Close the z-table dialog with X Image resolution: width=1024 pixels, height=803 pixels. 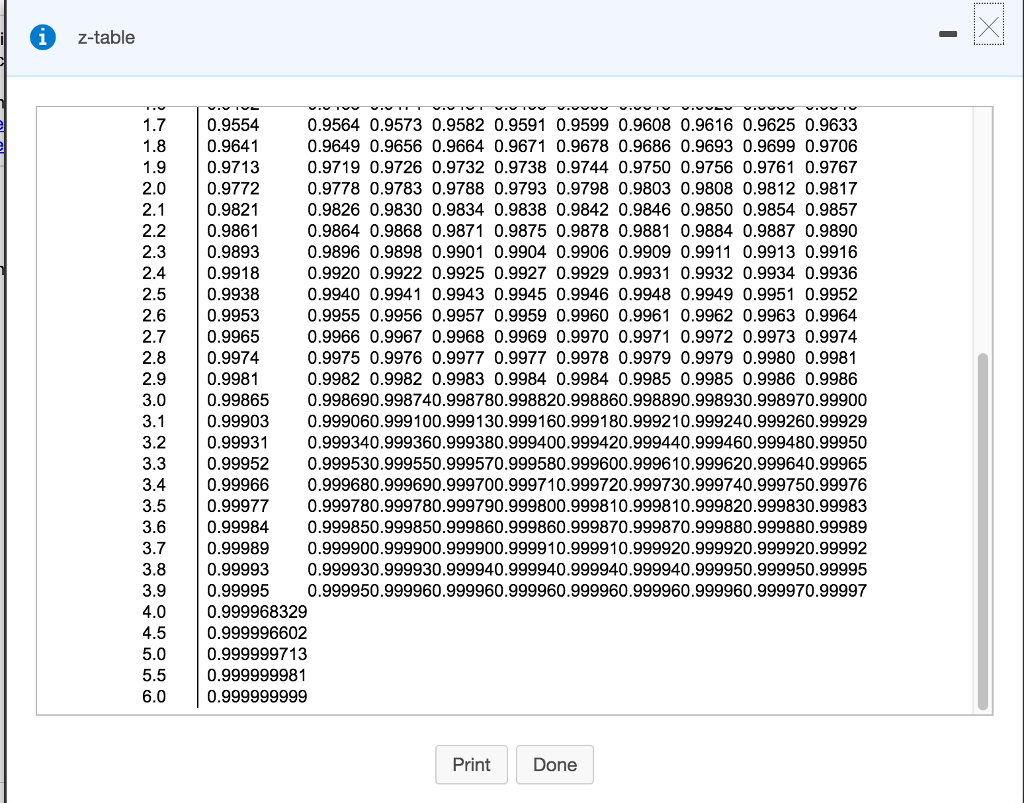point(989,25)
